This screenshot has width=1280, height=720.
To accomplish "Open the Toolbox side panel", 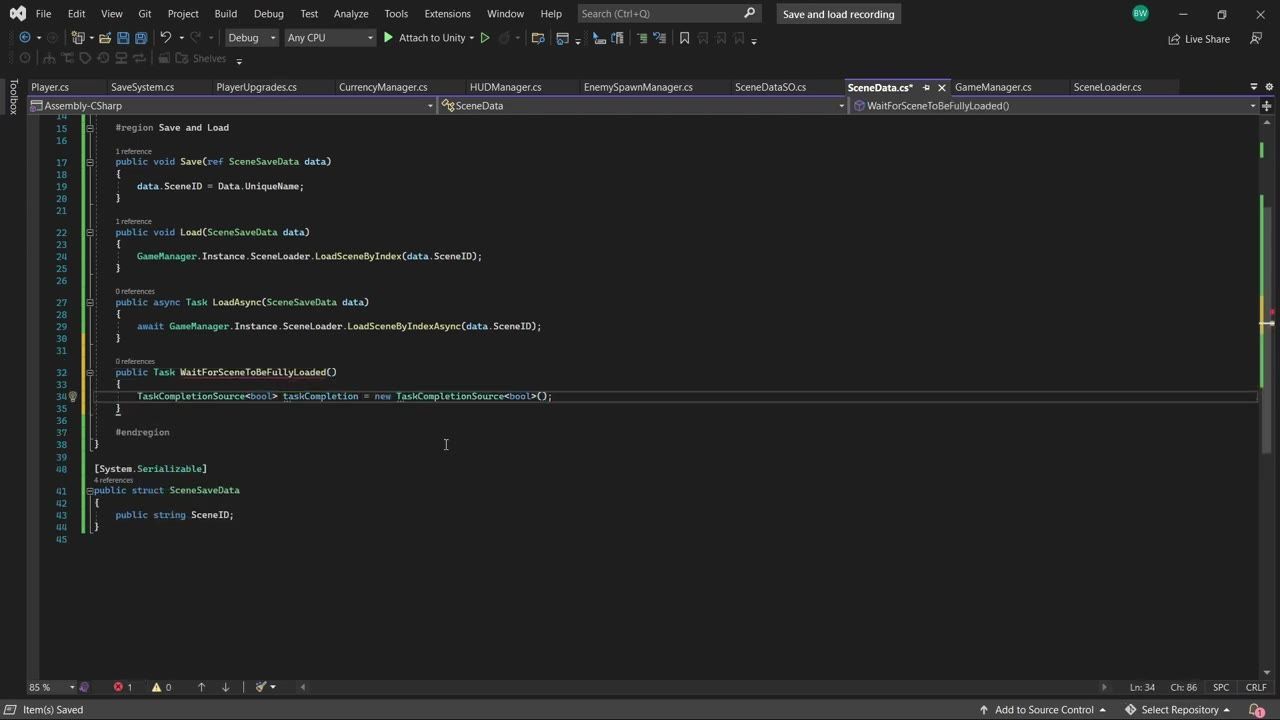I will (13, 97).
